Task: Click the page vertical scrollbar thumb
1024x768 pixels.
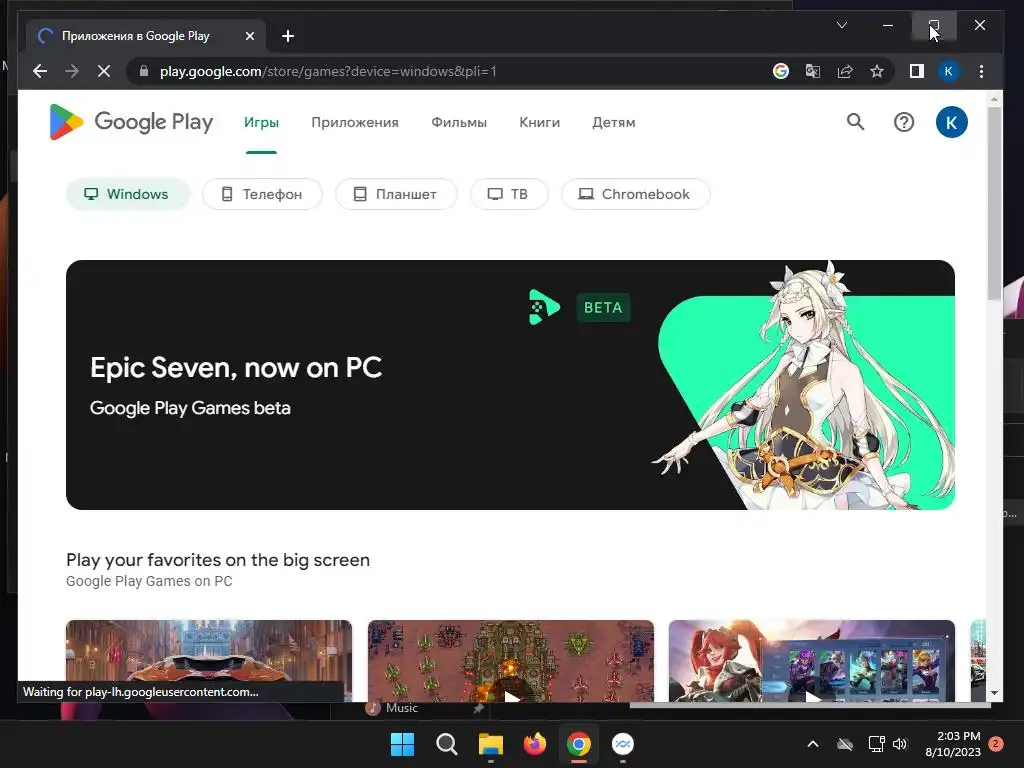Action: point(994,203)
